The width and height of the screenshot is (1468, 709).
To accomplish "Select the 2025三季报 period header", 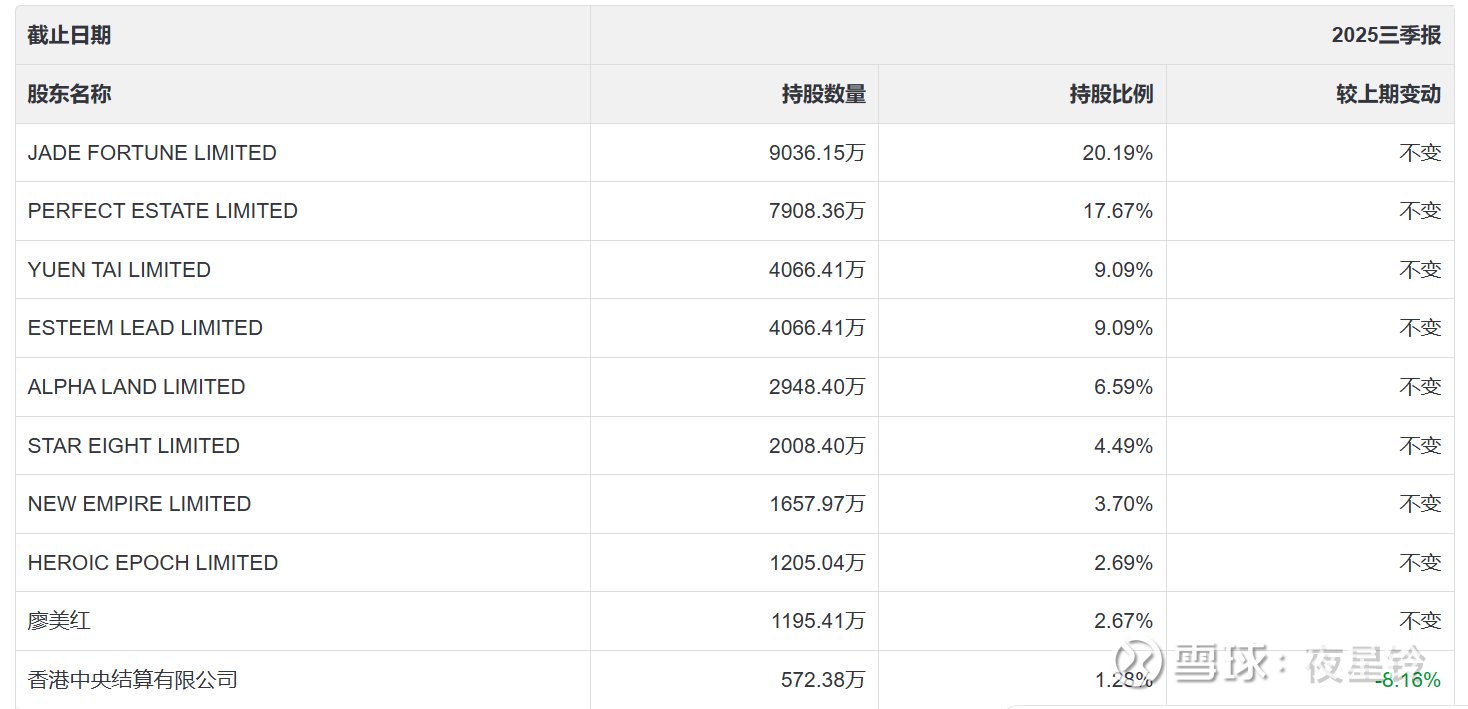I will click(1386, 35).
